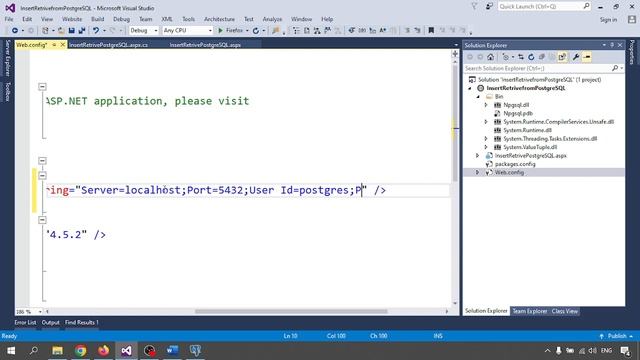This screenshot has height=360, width=640.
Task: Switch to Team Explorer tab
Action: [529, 311]
